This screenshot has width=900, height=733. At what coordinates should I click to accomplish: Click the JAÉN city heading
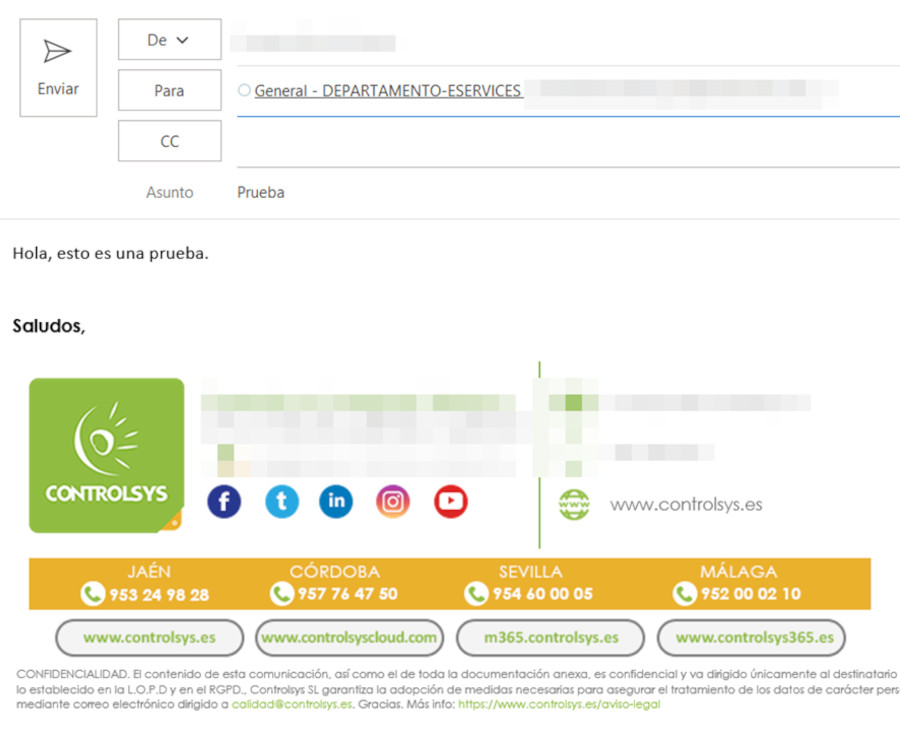149,572
